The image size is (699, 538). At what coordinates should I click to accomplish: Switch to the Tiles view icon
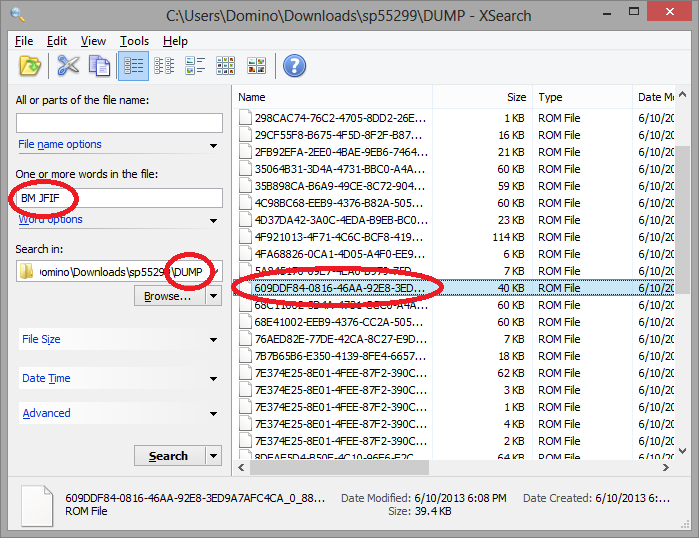(x=195, y=66)
